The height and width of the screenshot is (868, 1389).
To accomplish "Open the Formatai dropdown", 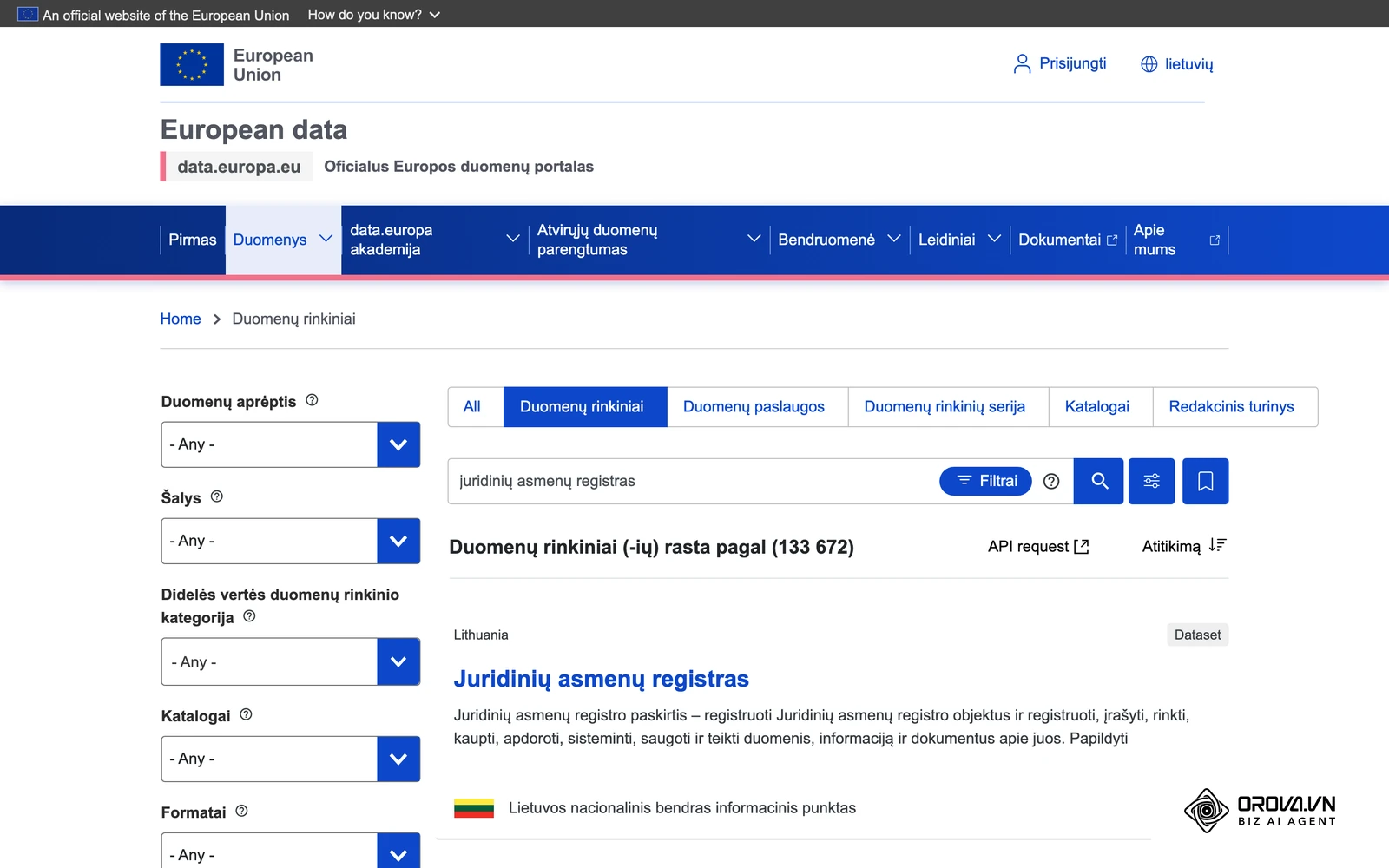I will 291,852.
